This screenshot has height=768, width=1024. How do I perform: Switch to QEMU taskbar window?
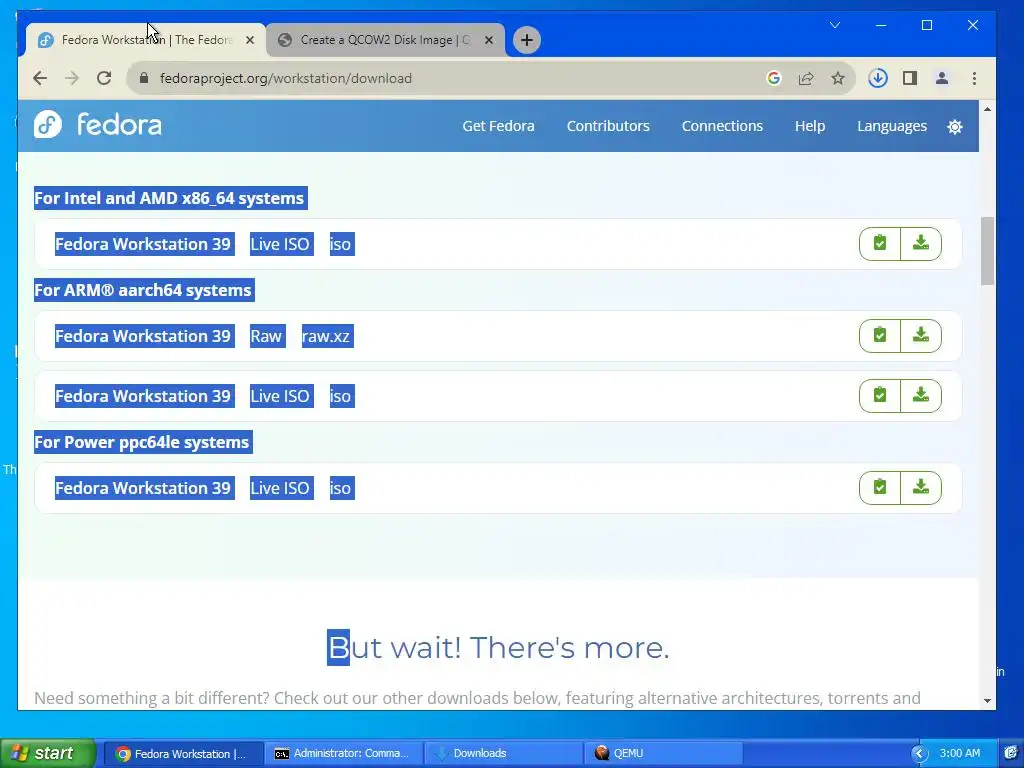pos(663,754)
